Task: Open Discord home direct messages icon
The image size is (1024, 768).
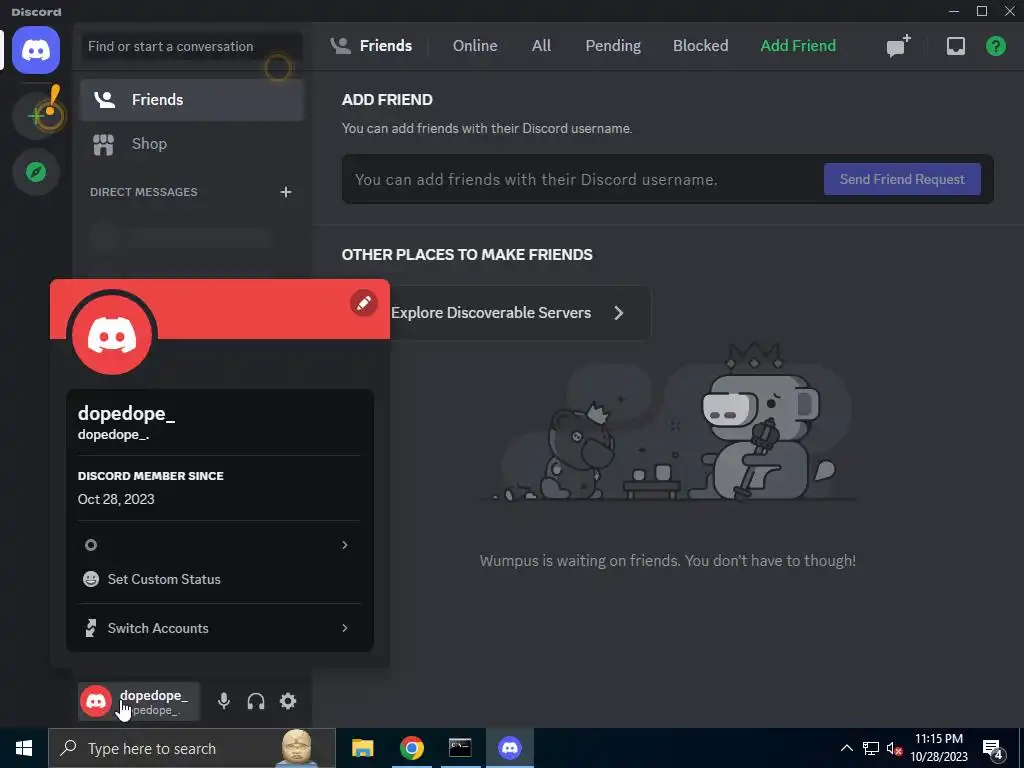Action: 36,50
